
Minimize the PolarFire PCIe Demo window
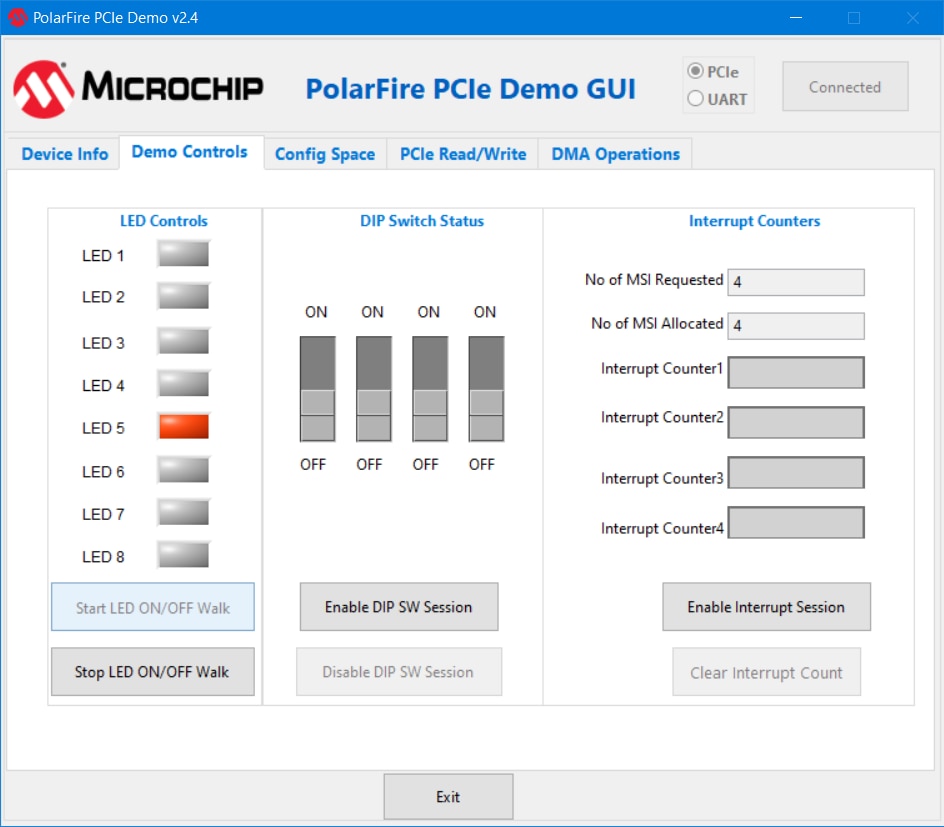tap(796, 17)
